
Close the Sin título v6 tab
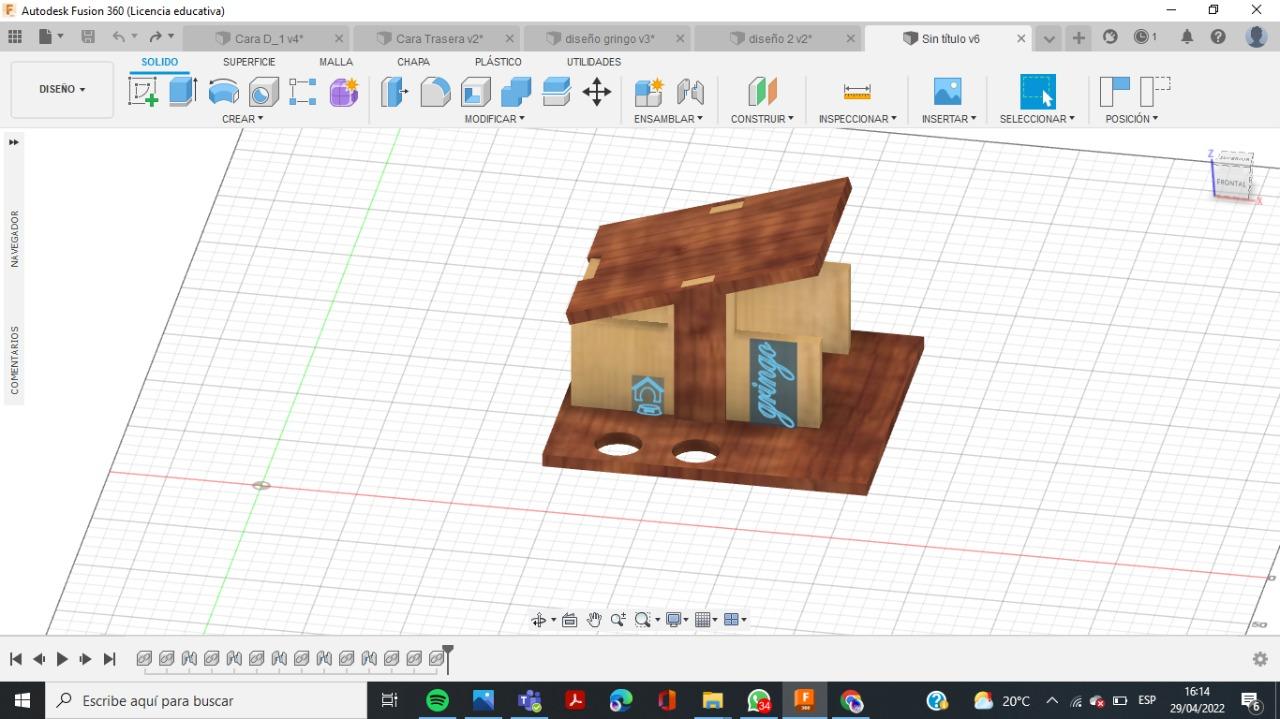click(x=1021, y=39)
